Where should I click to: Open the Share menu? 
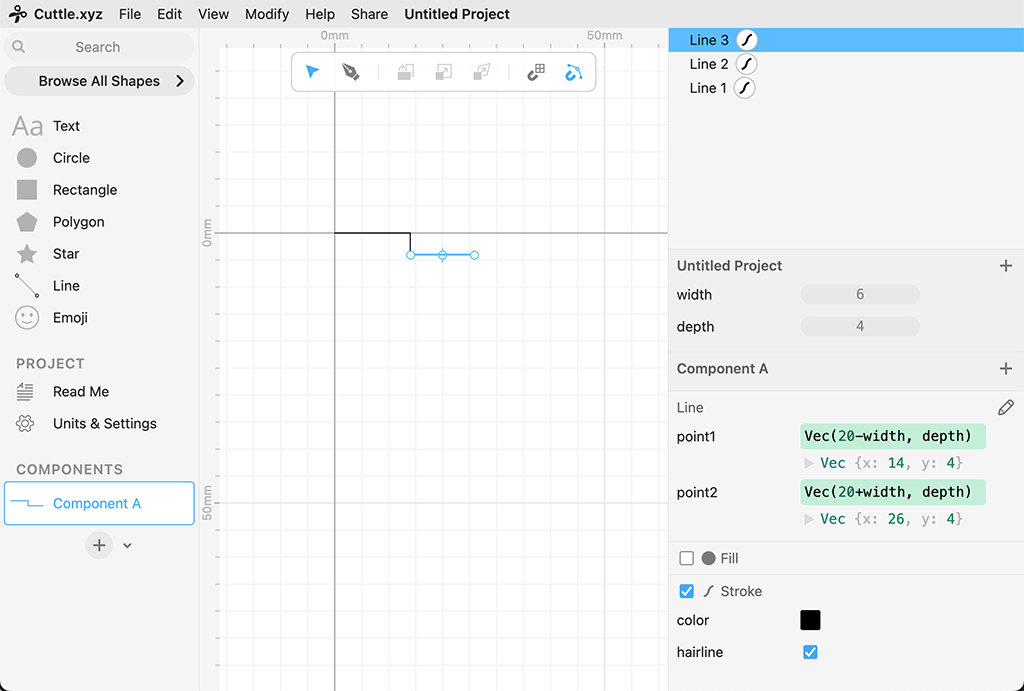(x=370, y=14)
